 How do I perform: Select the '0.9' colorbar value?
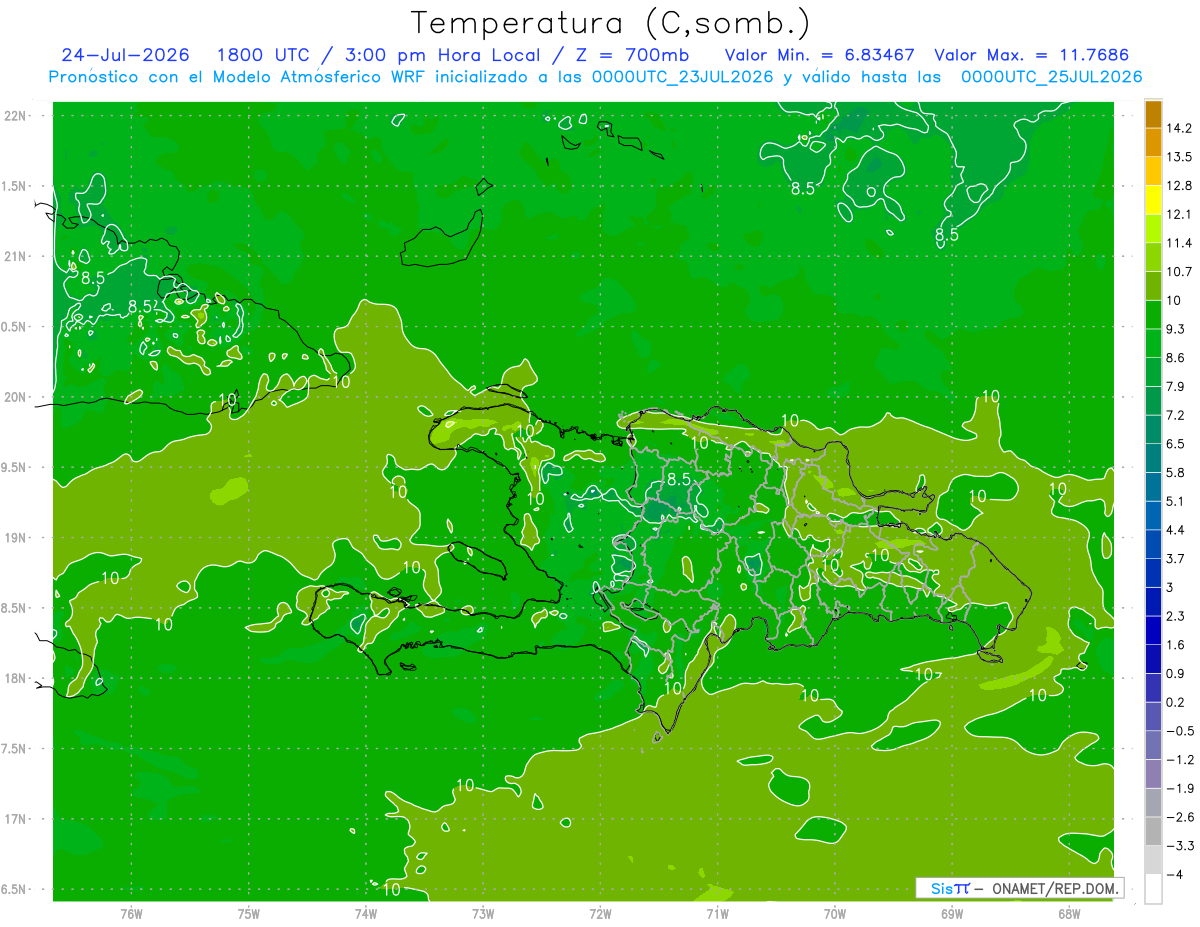(1176, 673)
